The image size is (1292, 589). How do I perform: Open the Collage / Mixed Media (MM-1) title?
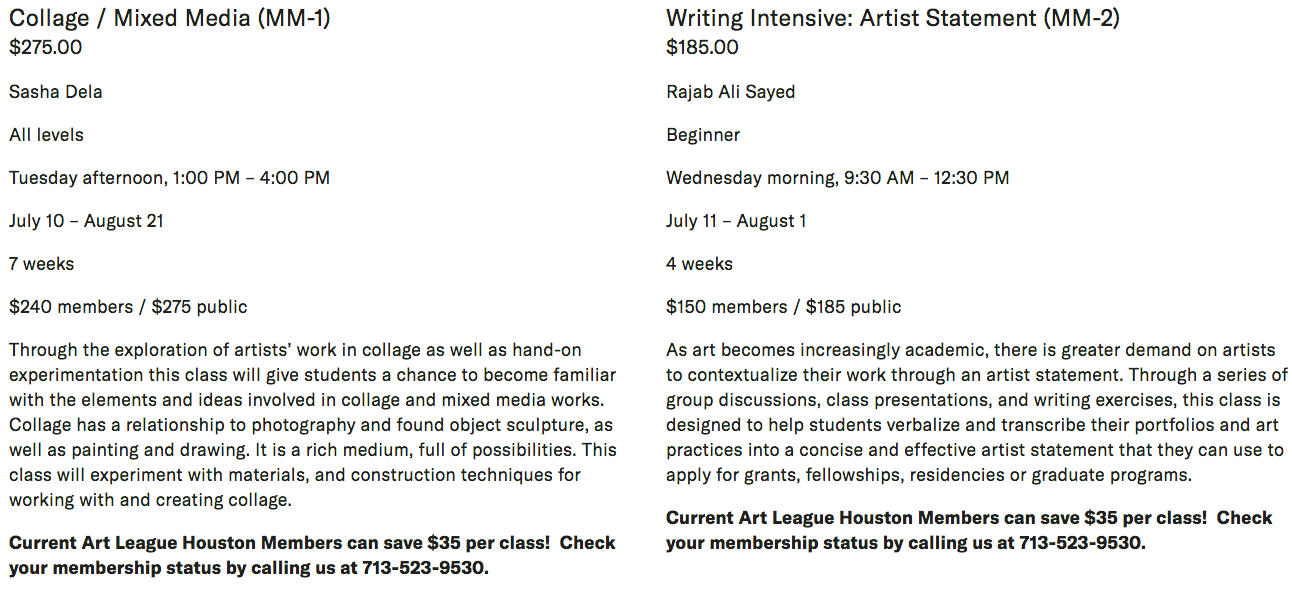pos(169,18)
